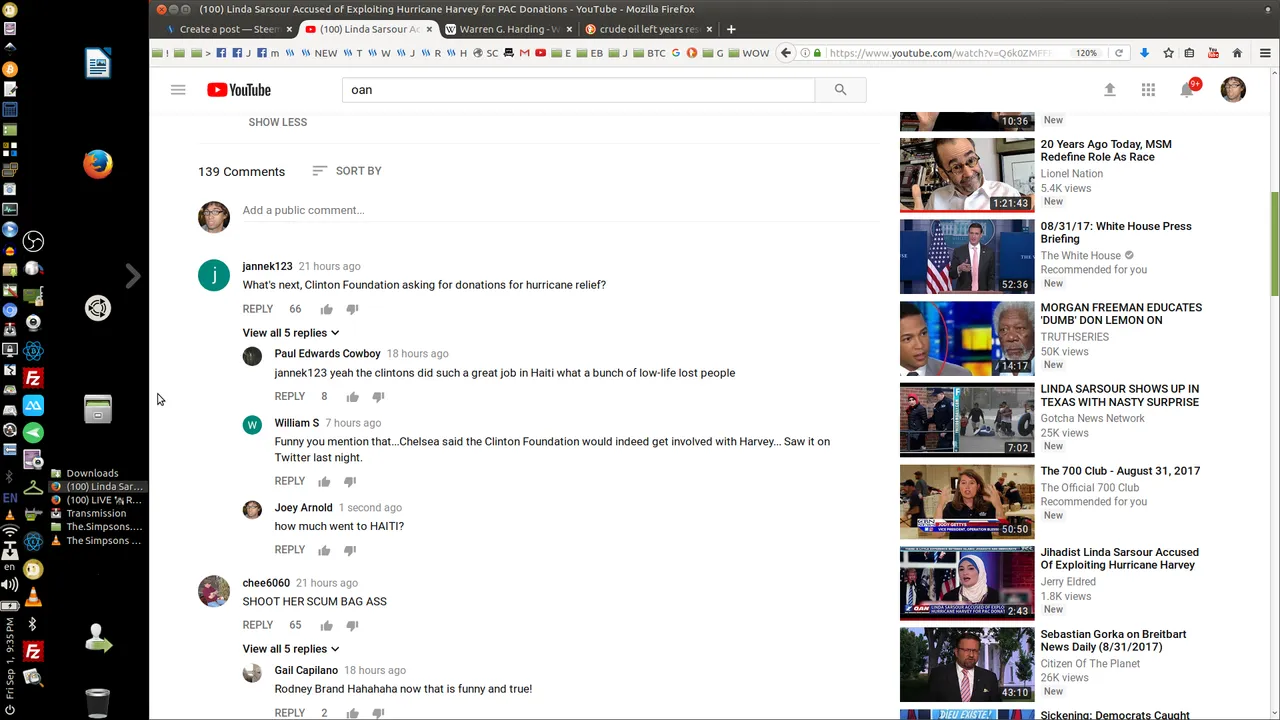This screenshot has width=1280, height=720.
Task: Thumbs up William S's reply
Action: [324, 482]
